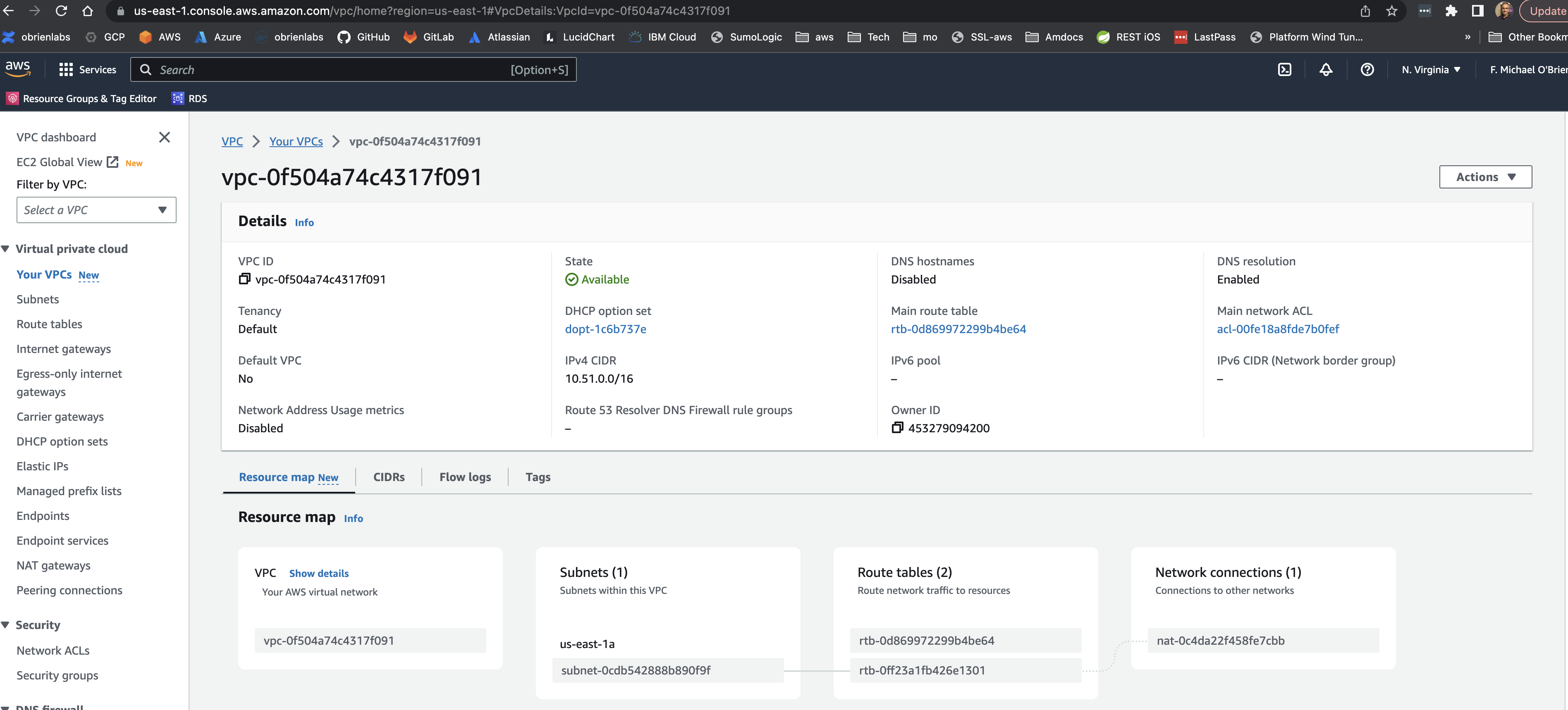Launch the CloudShell terminal icon

(1284, 69)
